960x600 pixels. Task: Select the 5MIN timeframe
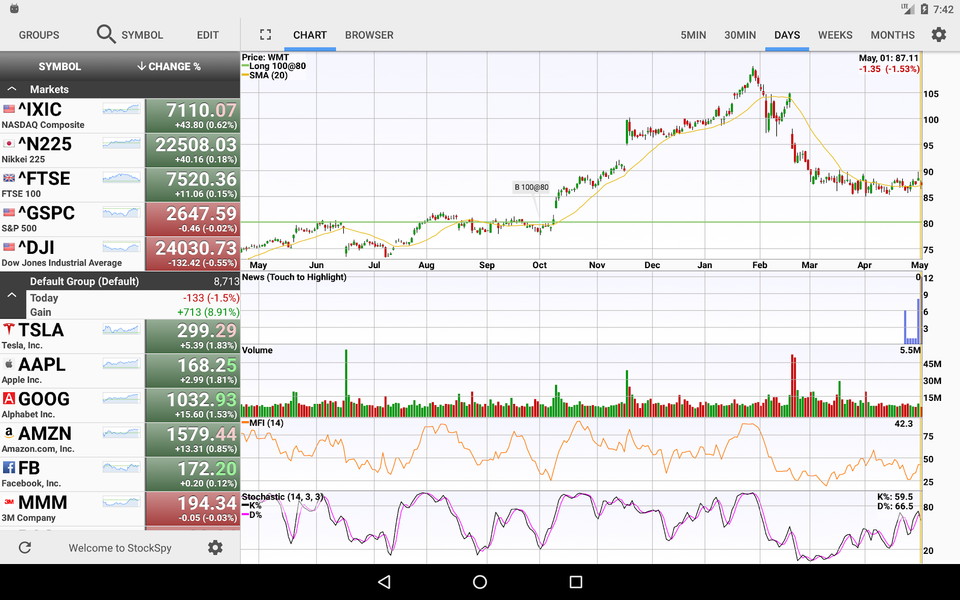click(693, 34)
